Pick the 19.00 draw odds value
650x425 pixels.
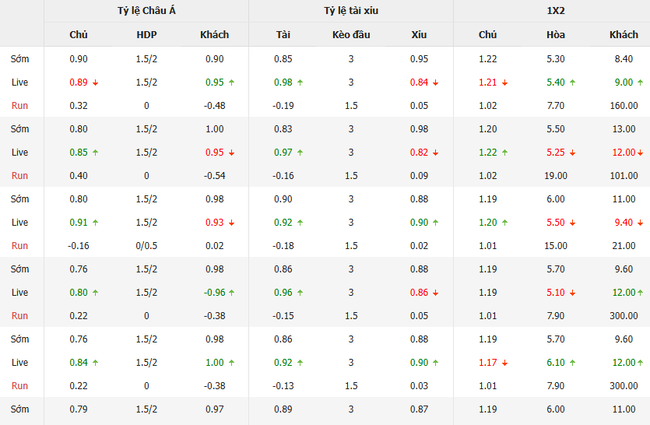pyautogui.click(x=556, y=175)
